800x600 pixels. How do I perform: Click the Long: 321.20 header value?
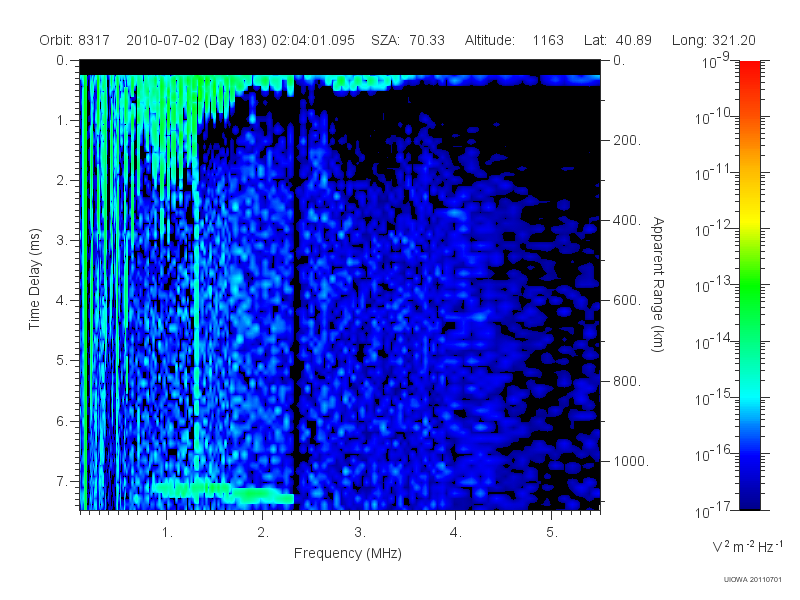tap(713, 40)
